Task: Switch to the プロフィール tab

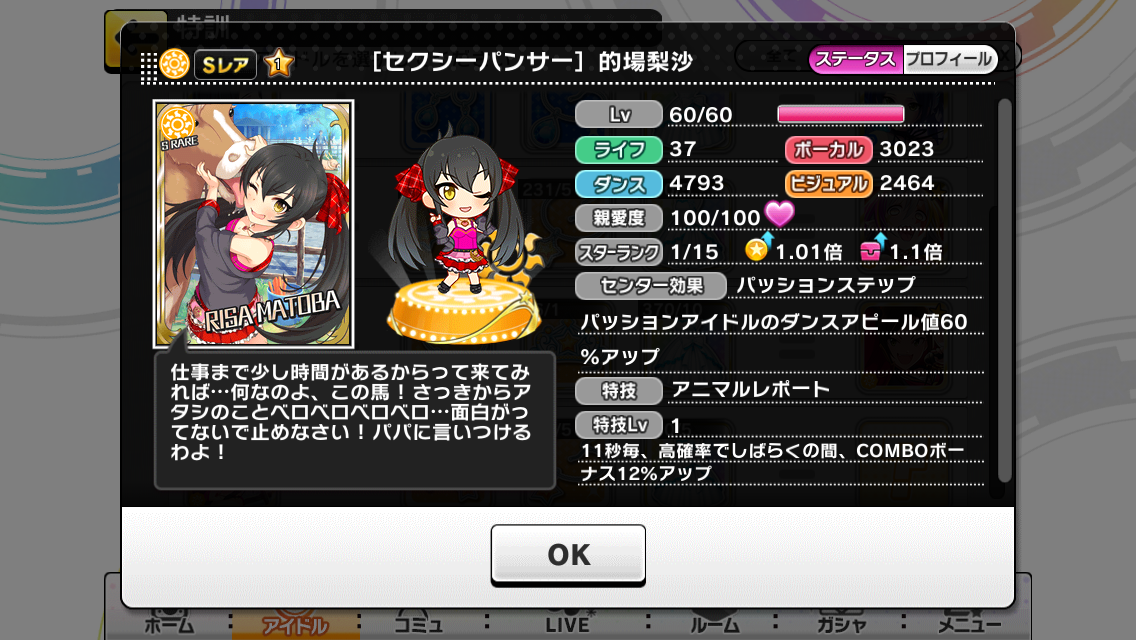Action: coord(950,59)
